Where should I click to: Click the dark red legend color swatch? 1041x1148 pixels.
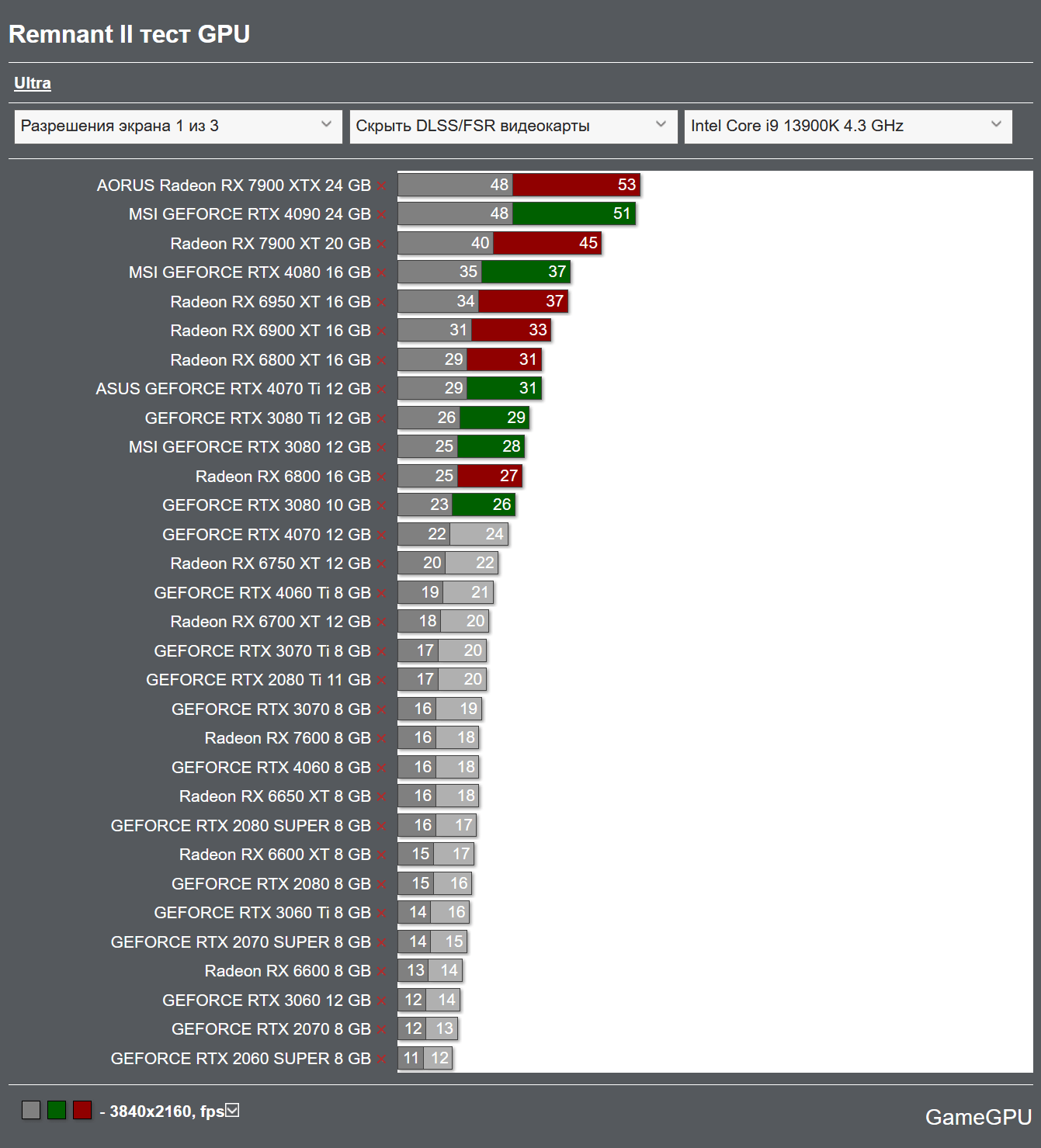pos(82,1110)
